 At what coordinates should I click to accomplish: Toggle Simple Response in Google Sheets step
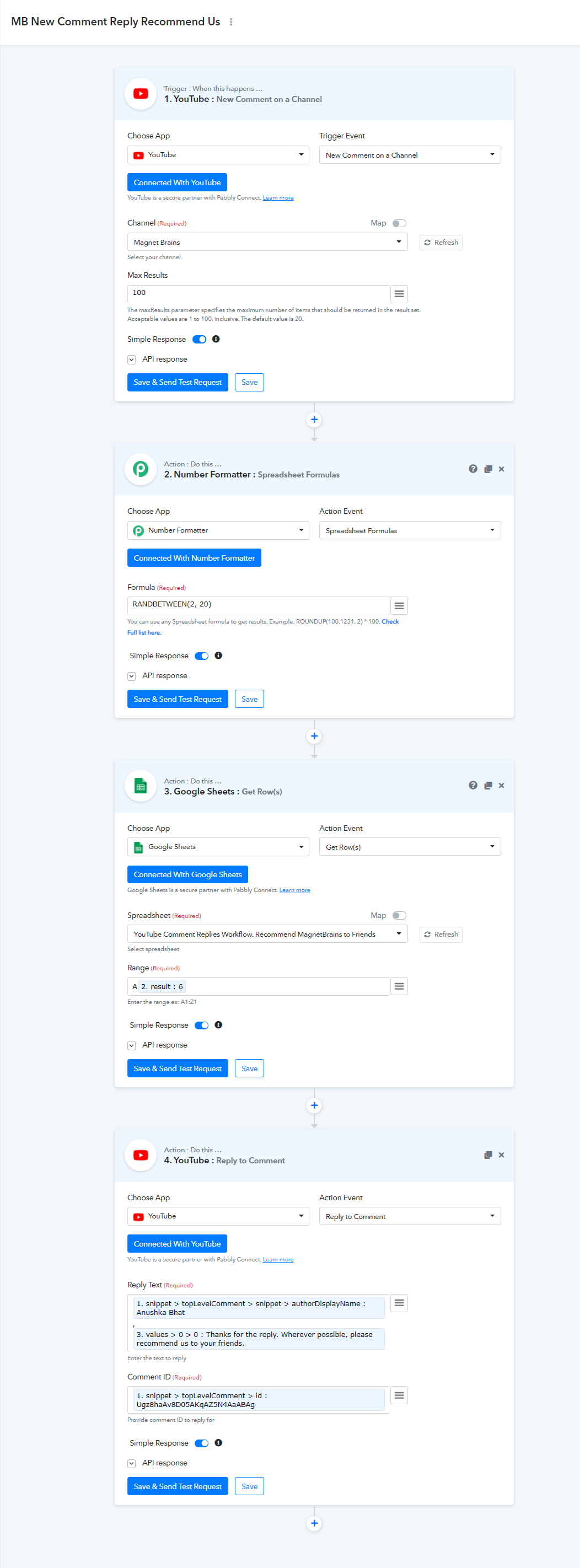(201, 1025)
